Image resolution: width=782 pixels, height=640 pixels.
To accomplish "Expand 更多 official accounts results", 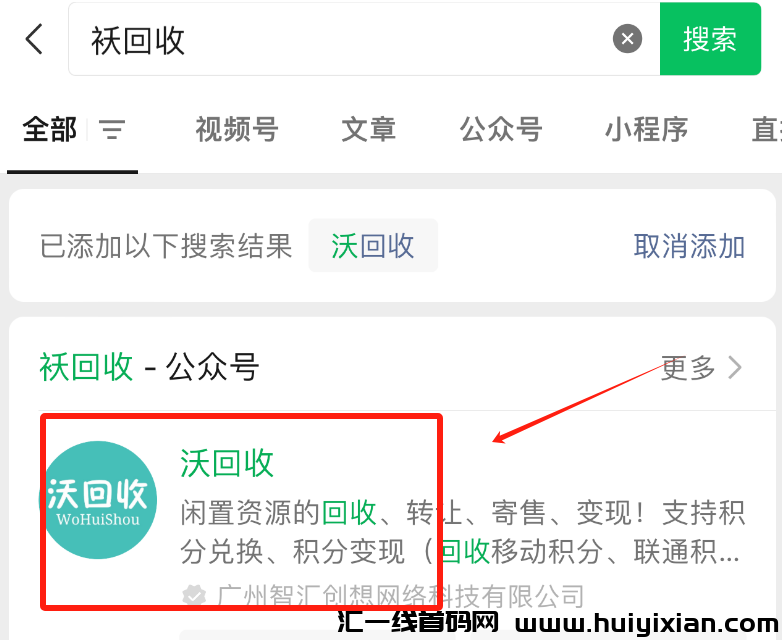I will tap(688, 368).
